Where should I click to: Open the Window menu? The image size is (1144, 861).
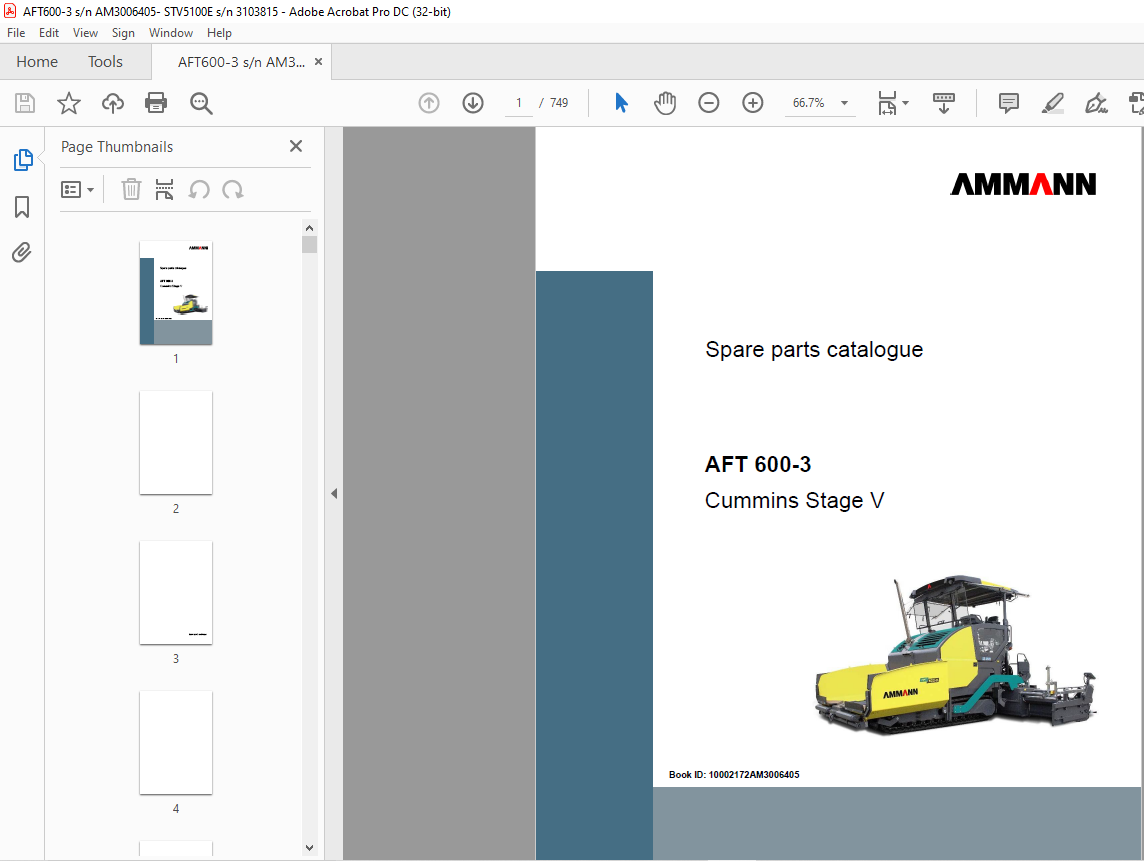(x=171, y=33)
